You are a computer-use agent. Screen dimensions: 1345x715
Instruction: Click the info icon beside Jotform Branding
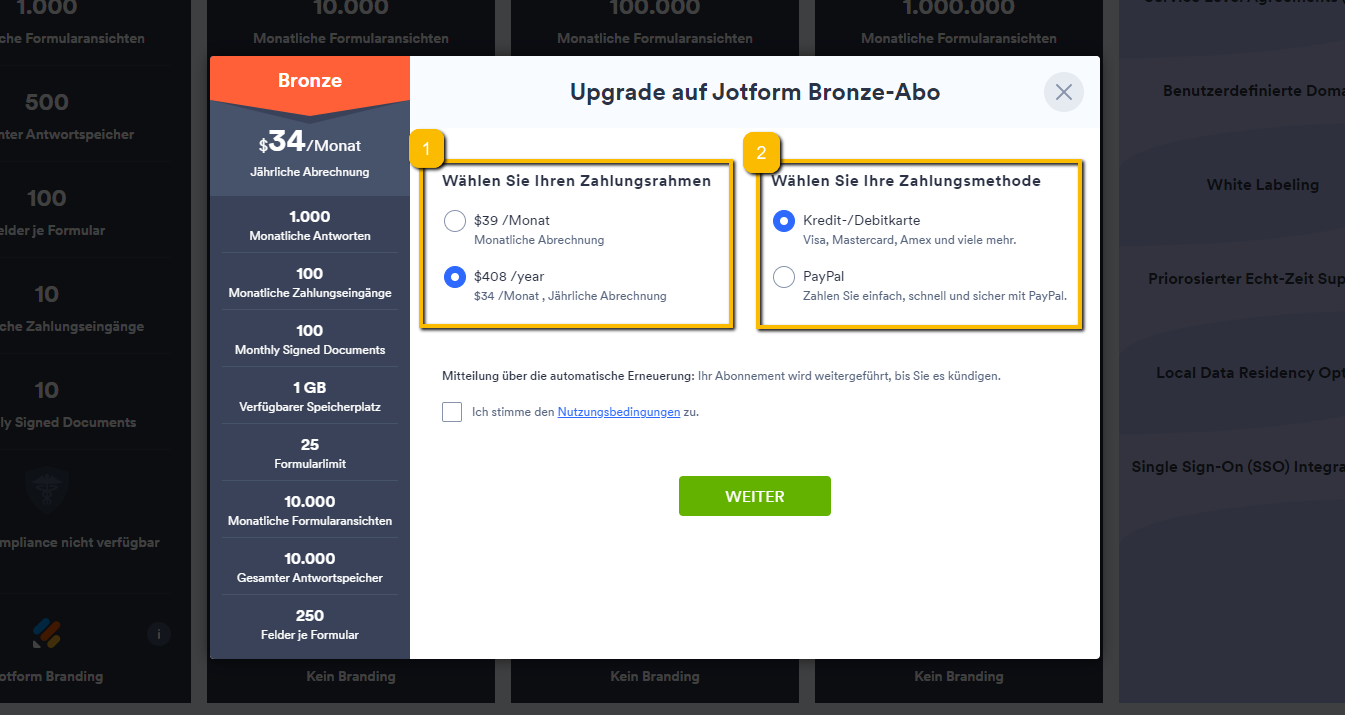159,633
